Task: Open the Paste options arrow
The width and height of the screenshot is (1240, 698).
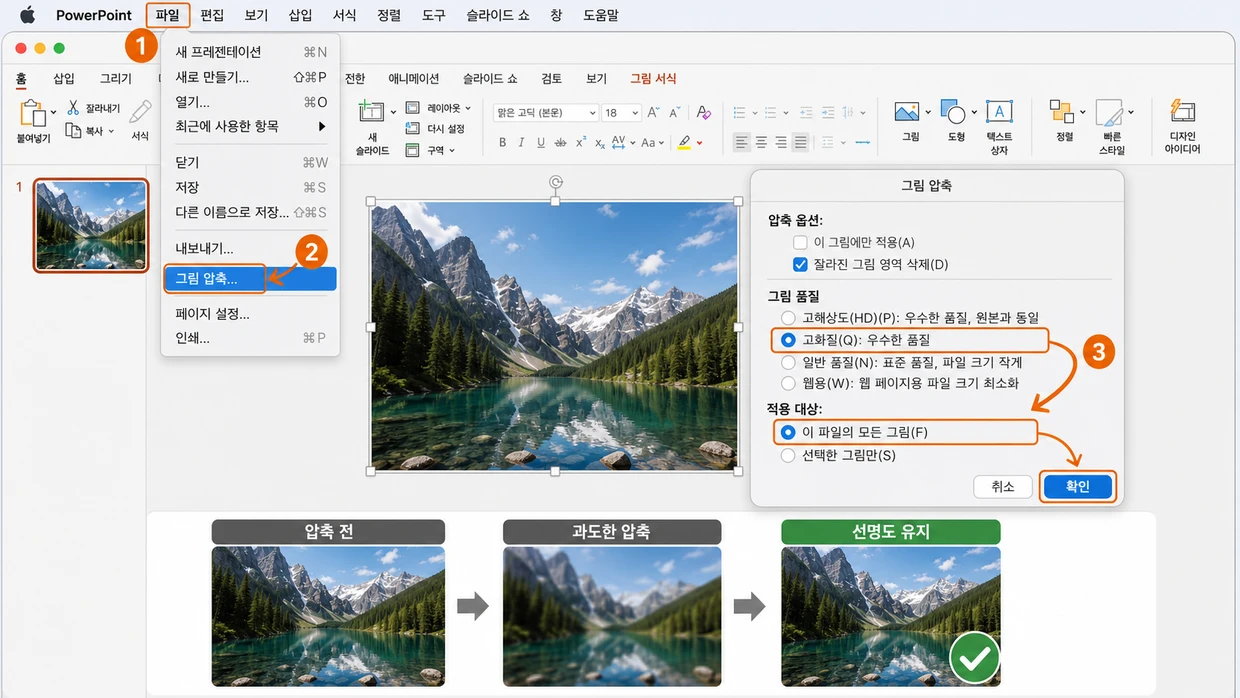Action: click(53, 112)
